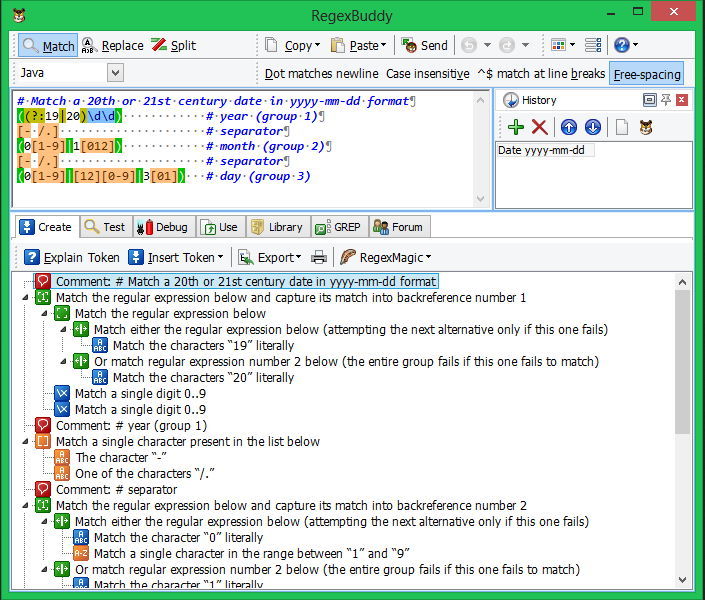Switch to the Test tab

pyautogui.click(x=106, y=227)
